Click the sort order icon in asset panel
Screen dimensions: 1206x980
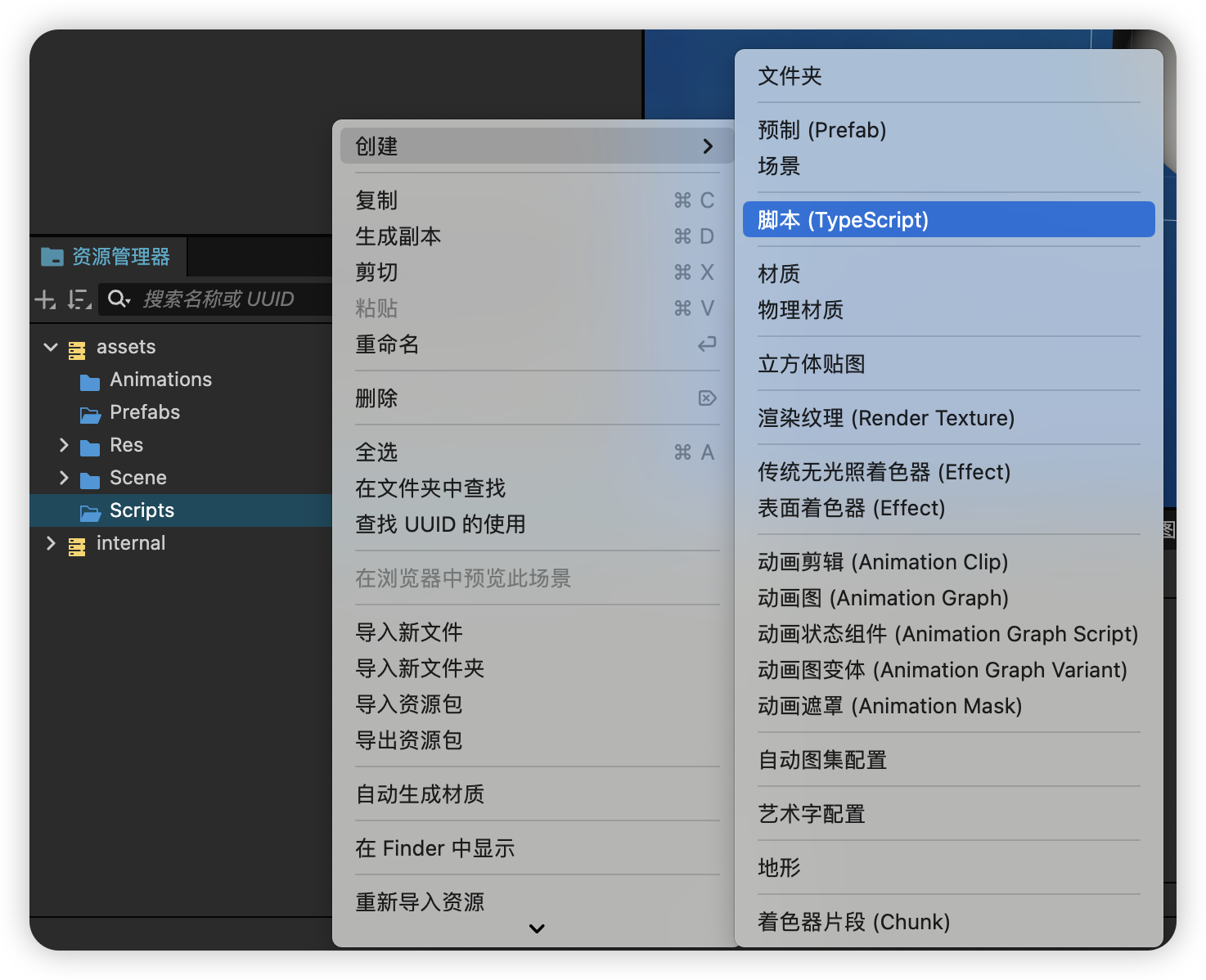[79, 300]
